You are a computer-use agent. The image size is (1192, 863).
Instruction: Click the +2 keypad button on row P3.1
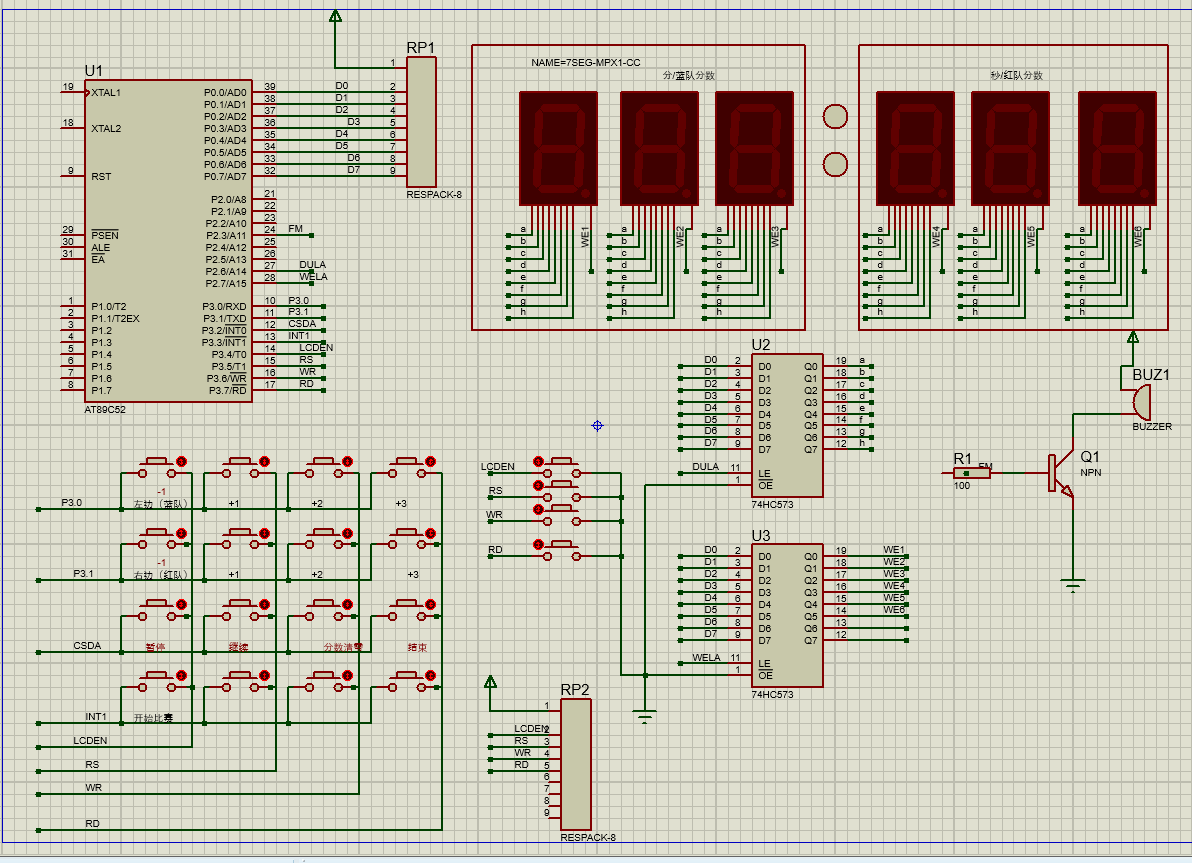[324, 538]
